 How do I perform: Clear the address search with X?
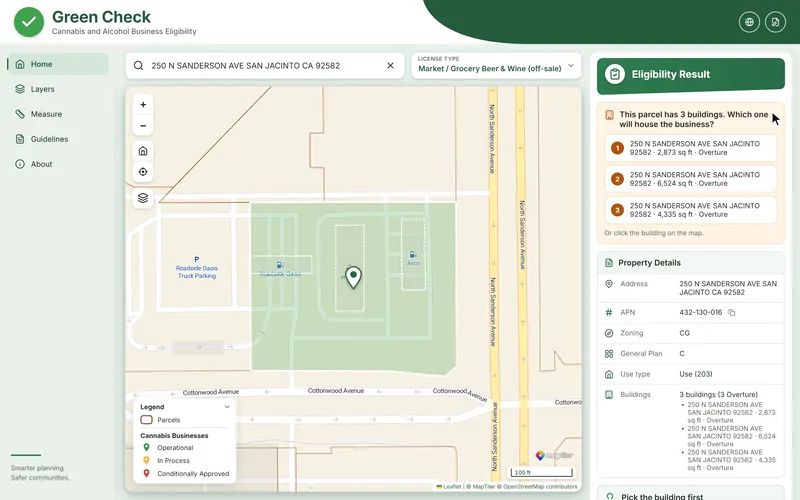390,66
